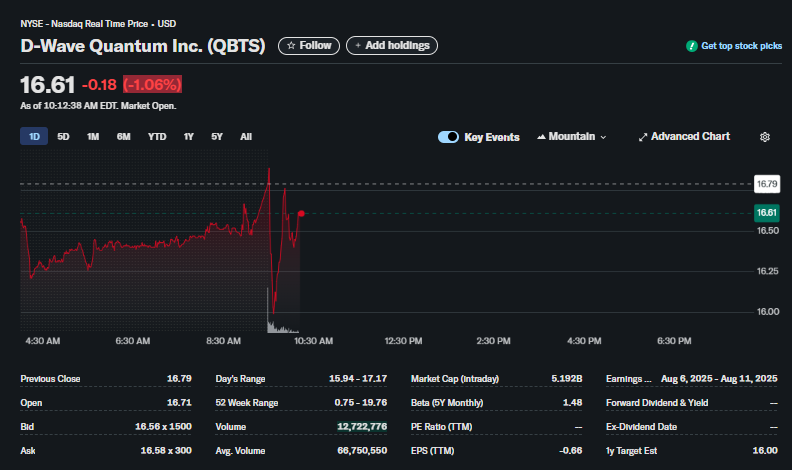792x470 pixels.
Task: Click the mountain chart type icon
Action: pos(541,136)
